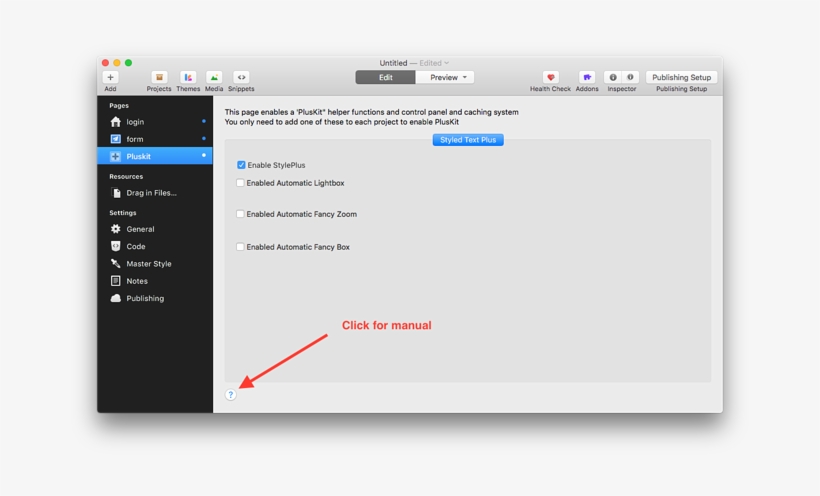820x496 pixels.
Task: Click Drag in Files resource row
Action: pos(155,193)
